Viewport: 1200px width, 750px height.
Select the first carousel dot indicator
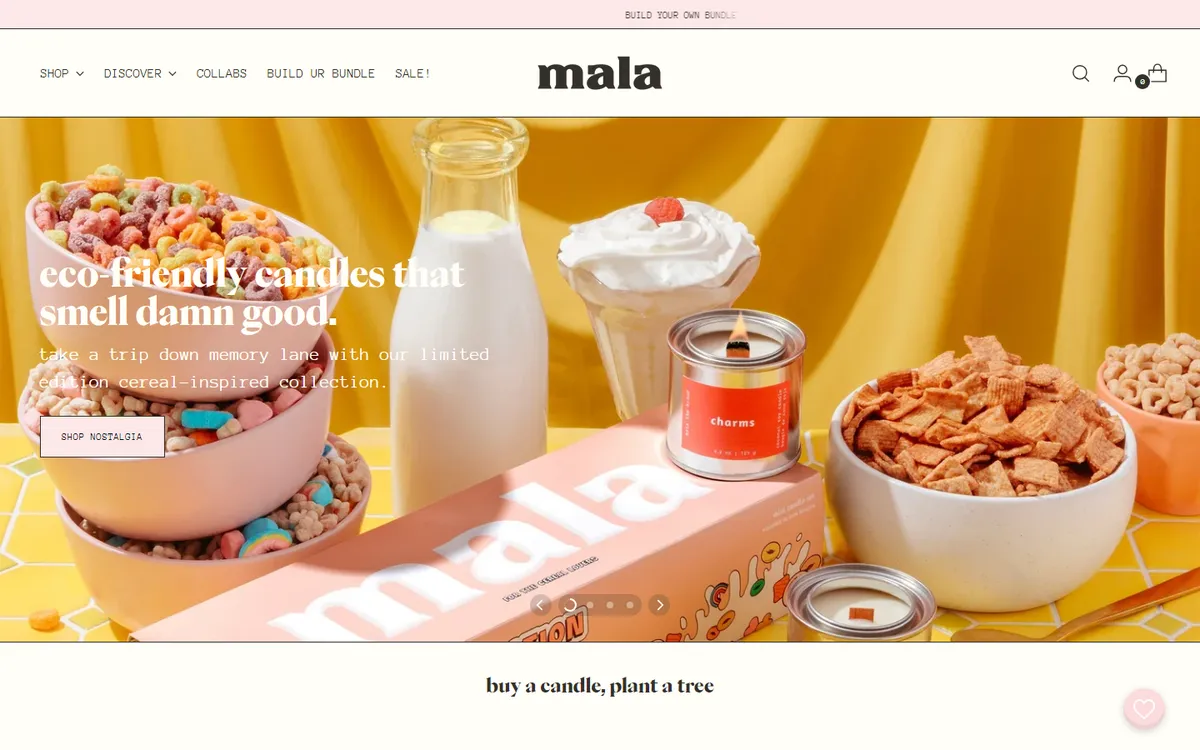(570, 605)
